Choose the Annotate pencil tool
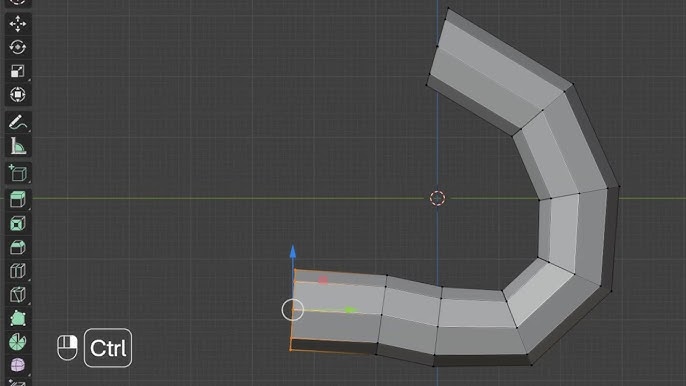 [x=18, y=123]
